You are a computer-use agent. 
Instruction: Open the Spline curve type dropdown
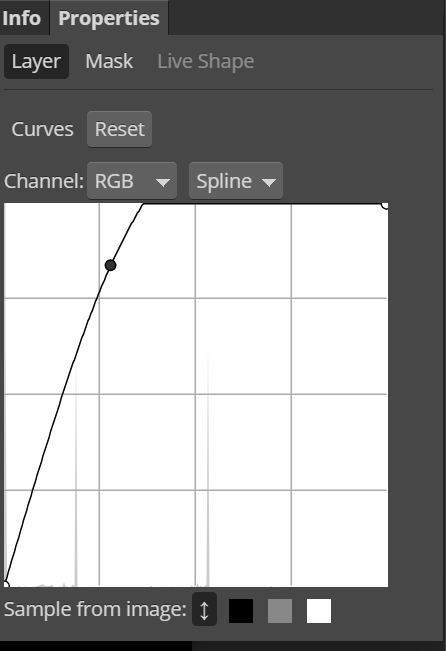[236, 181]
